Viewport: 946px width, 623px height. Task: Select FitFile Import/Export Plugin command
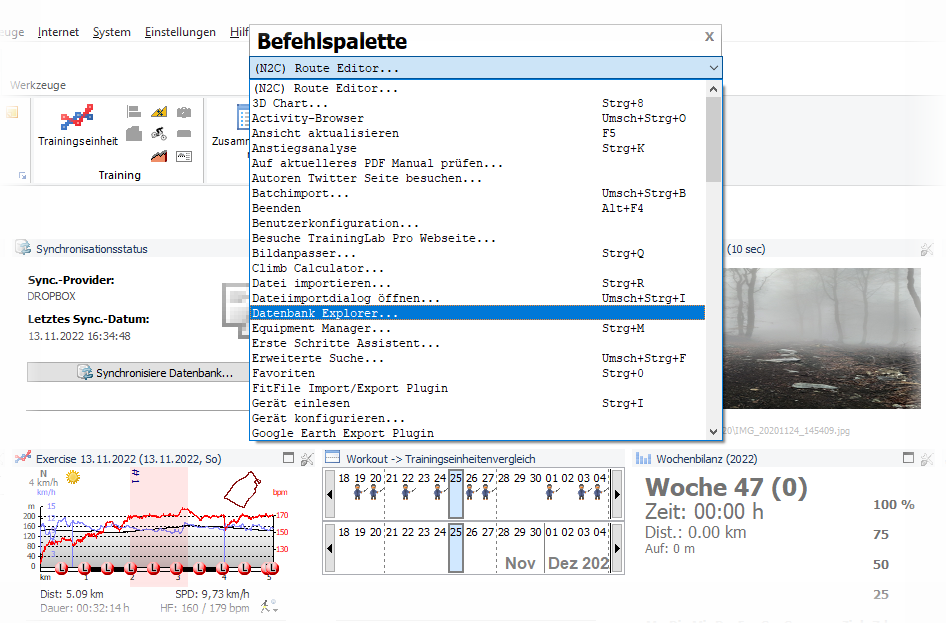click(477, 388)
